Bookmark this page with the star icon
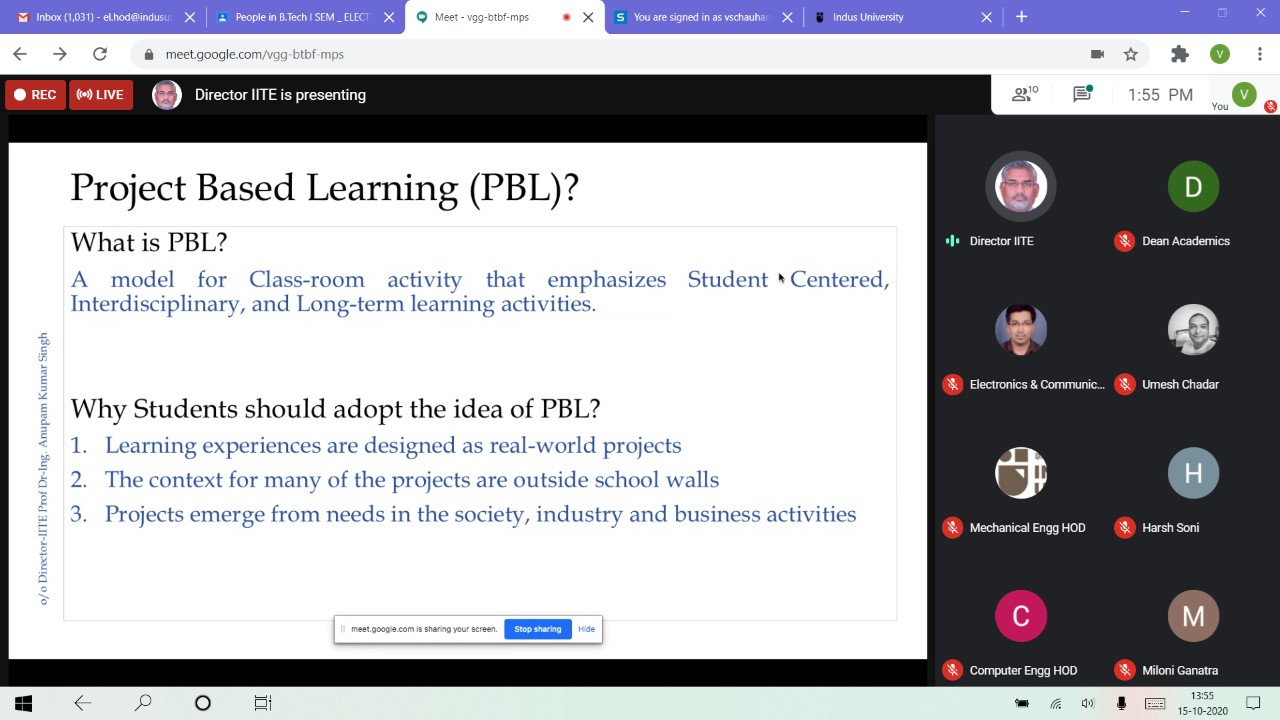1280x720 pixels. pos(1131,54)
